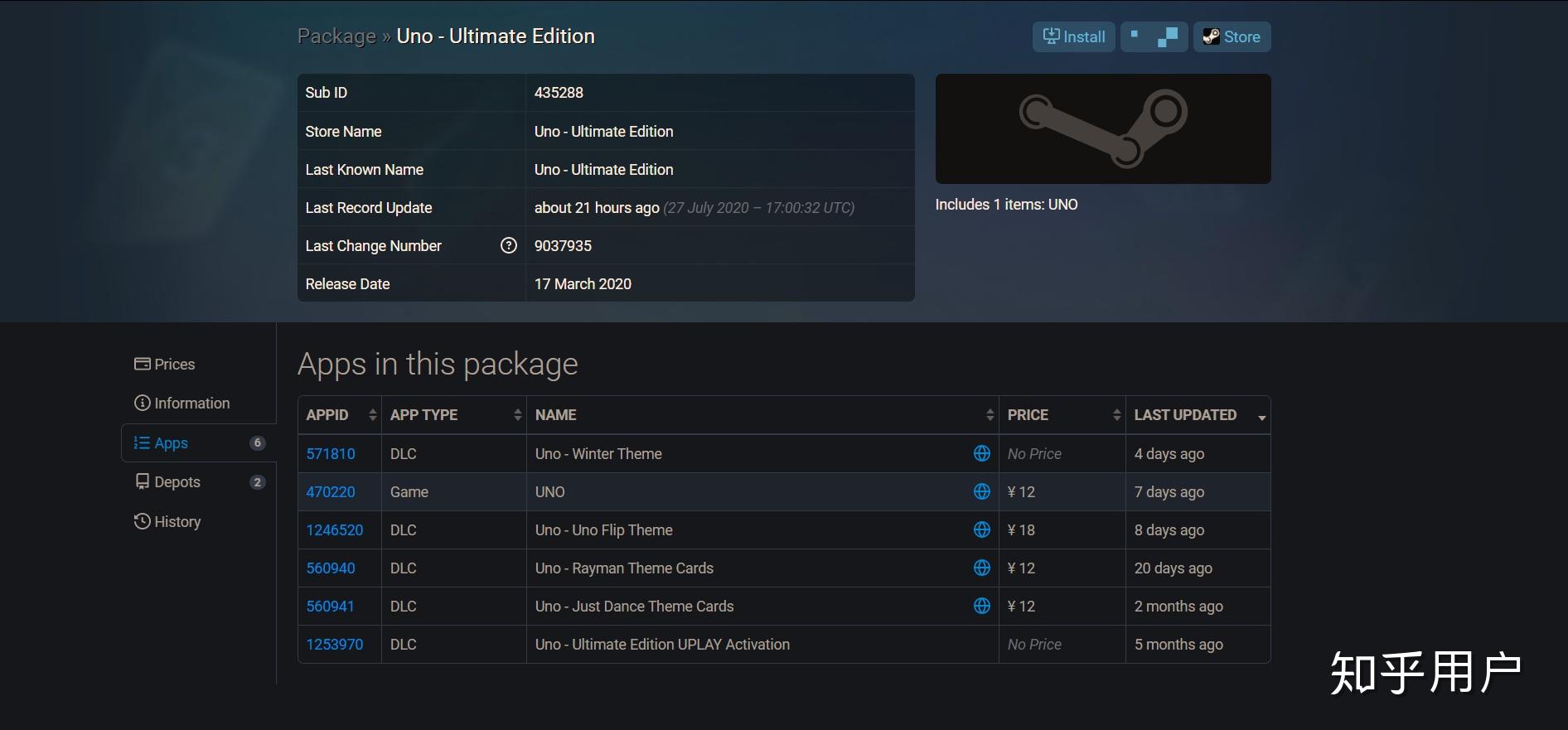
Task: Click the Depots badge showing 2
Action: click(x=258, y=481)
